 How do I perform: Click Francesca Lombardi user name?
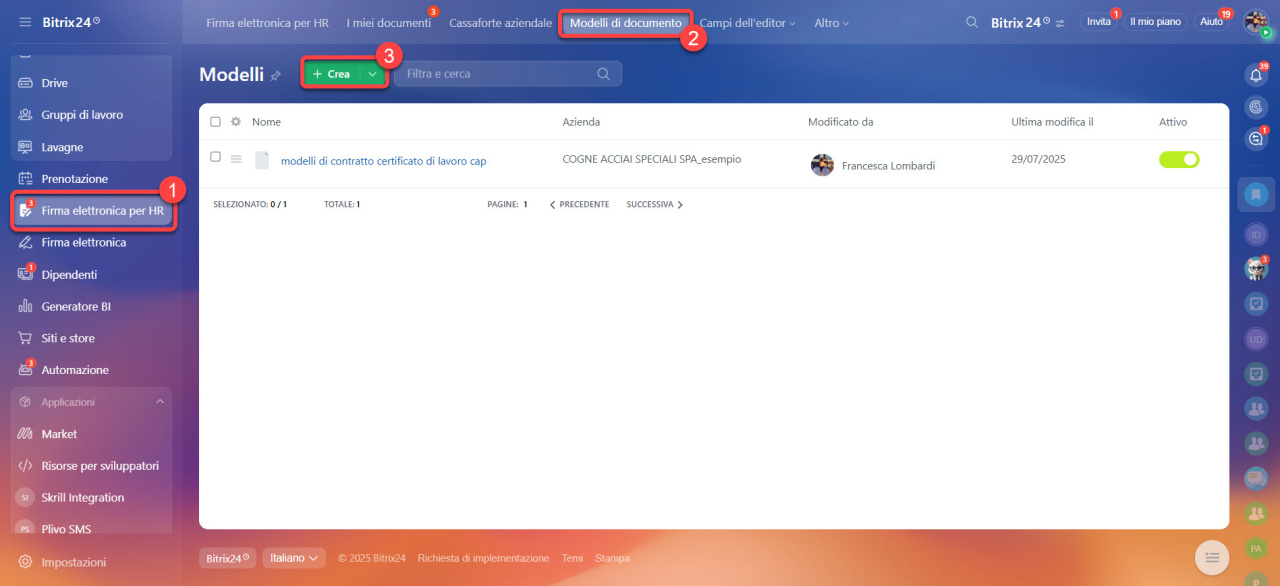point(888,166)
